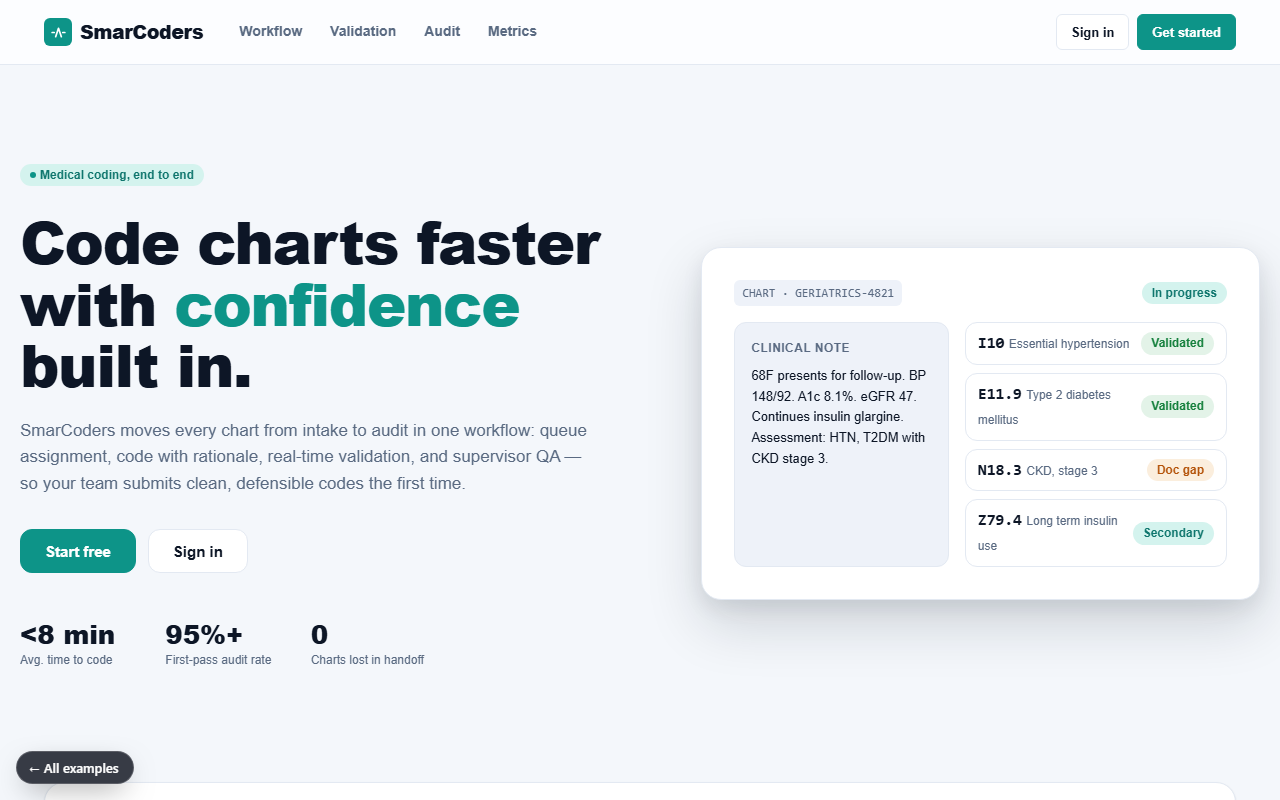Click the Get started button
This screenshot has height=800, width=1280.
1186,32
